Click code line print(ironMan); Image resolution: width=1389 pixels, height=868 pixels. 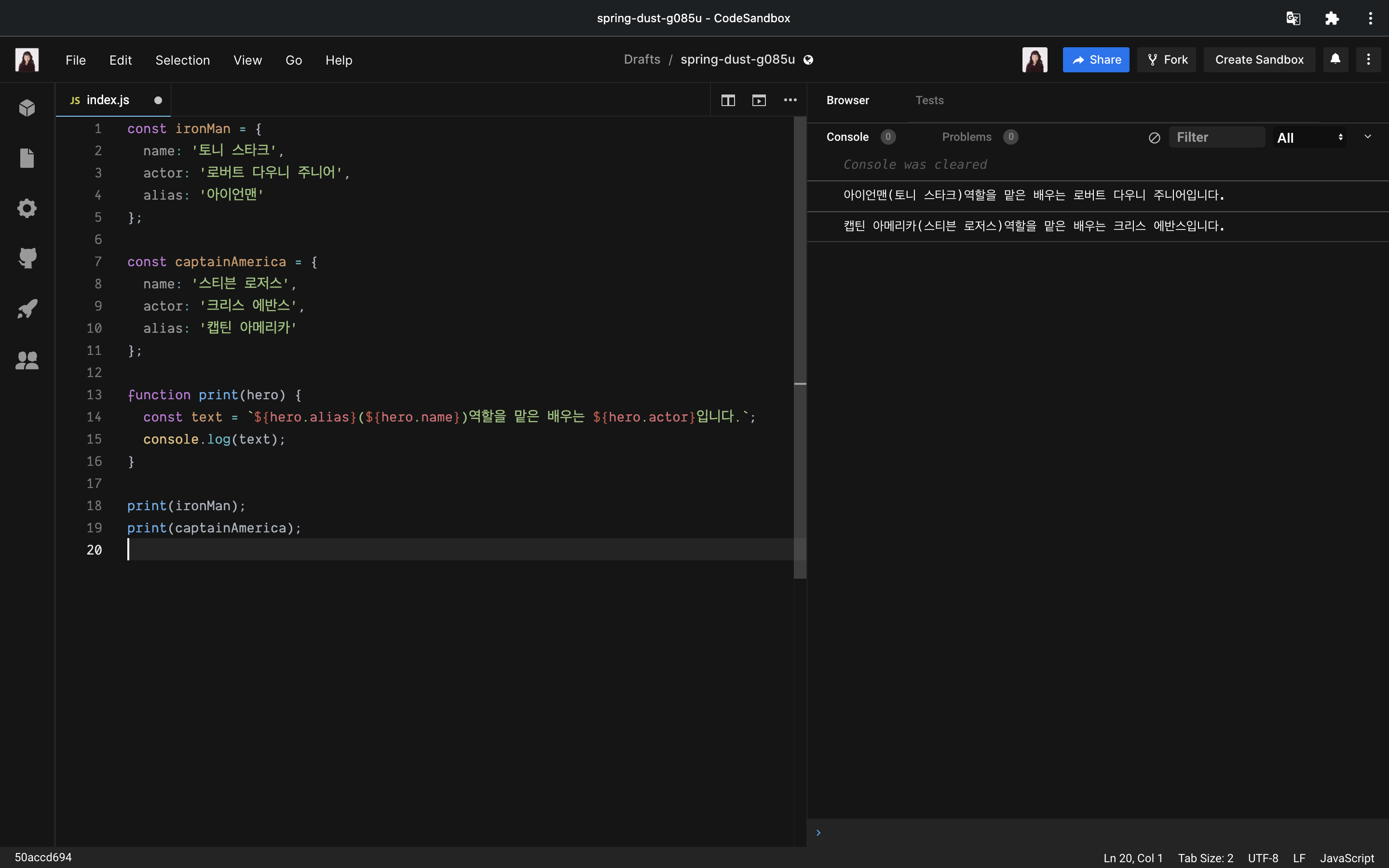pos(186,506)
